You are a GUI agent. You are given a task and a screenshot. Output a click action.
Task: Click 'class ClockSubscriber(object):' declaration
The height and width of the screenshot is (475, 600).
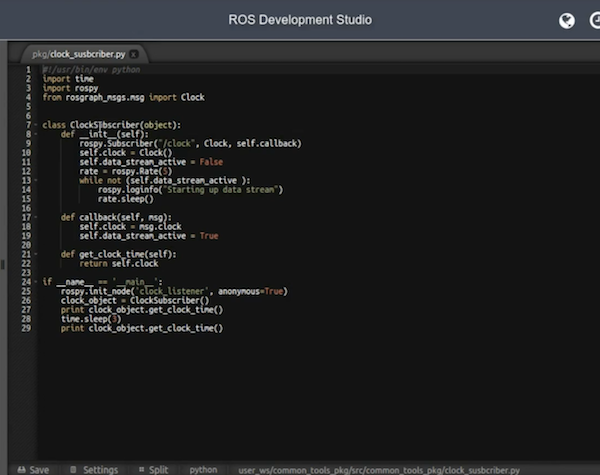[x=111, y=125]
